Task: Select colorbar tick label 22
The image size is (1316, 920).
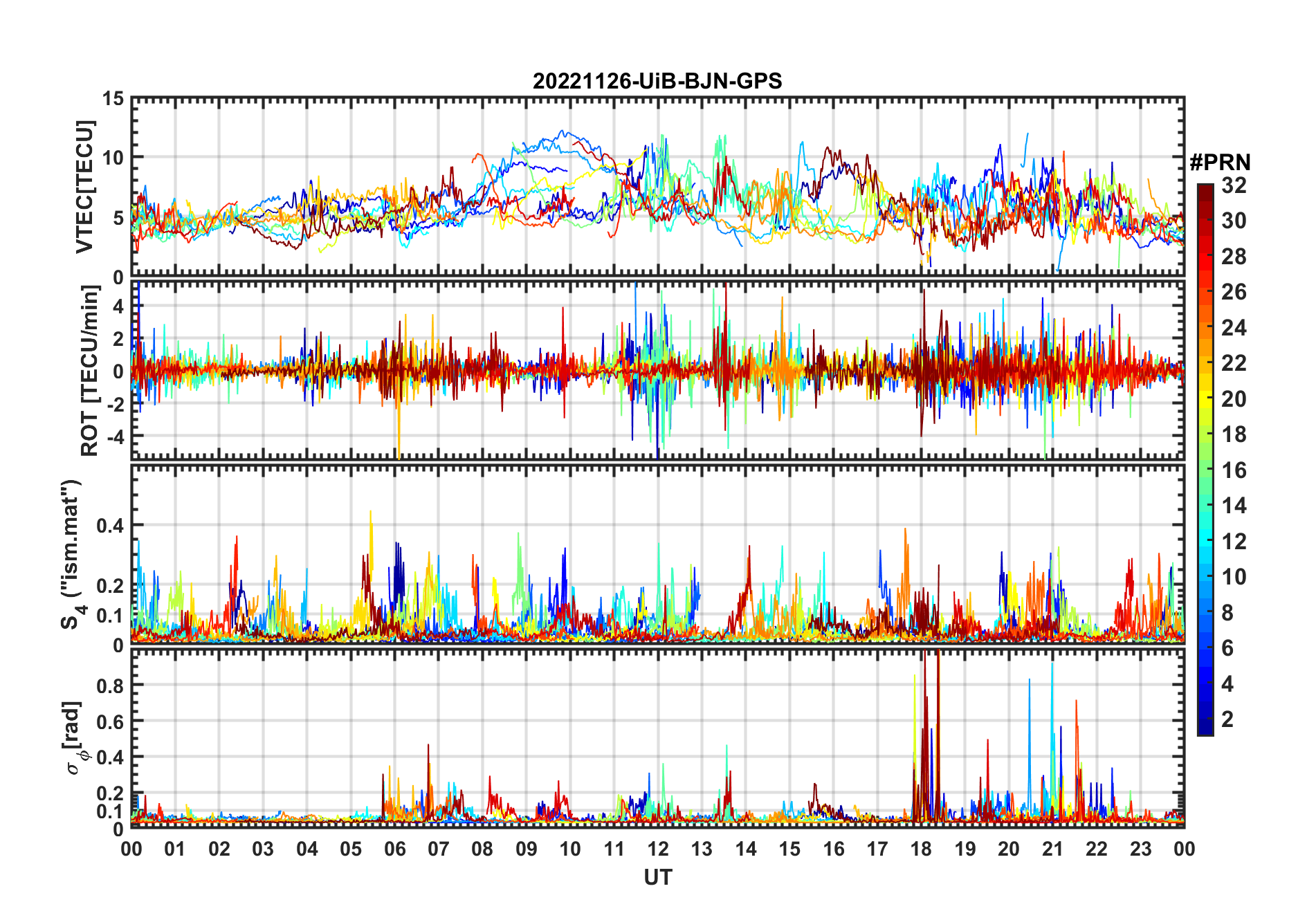Action: [x=1234, y=363]
